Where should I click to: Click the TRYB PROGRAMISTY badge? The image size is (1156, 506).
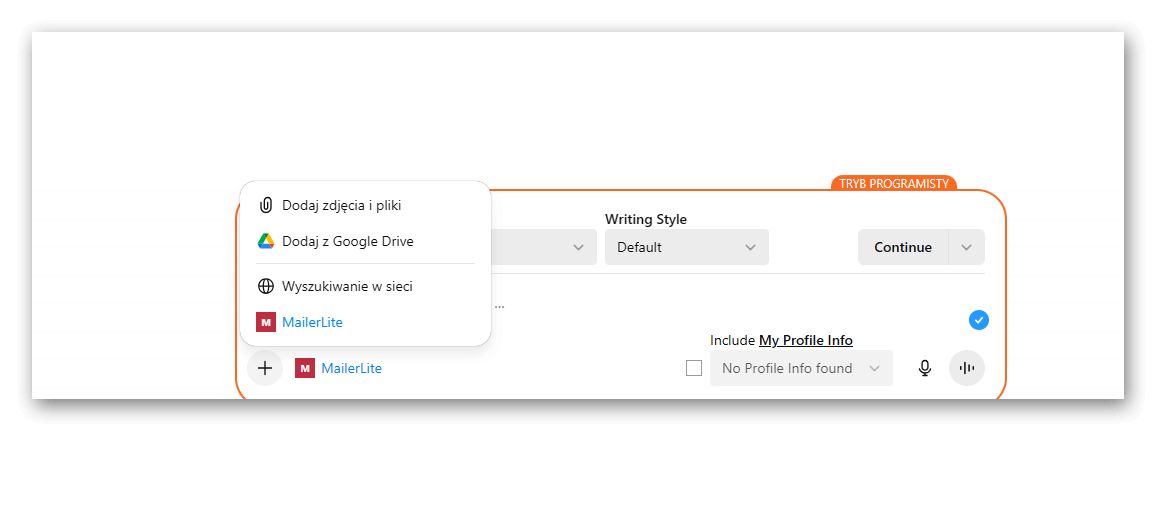coord(893,184)
